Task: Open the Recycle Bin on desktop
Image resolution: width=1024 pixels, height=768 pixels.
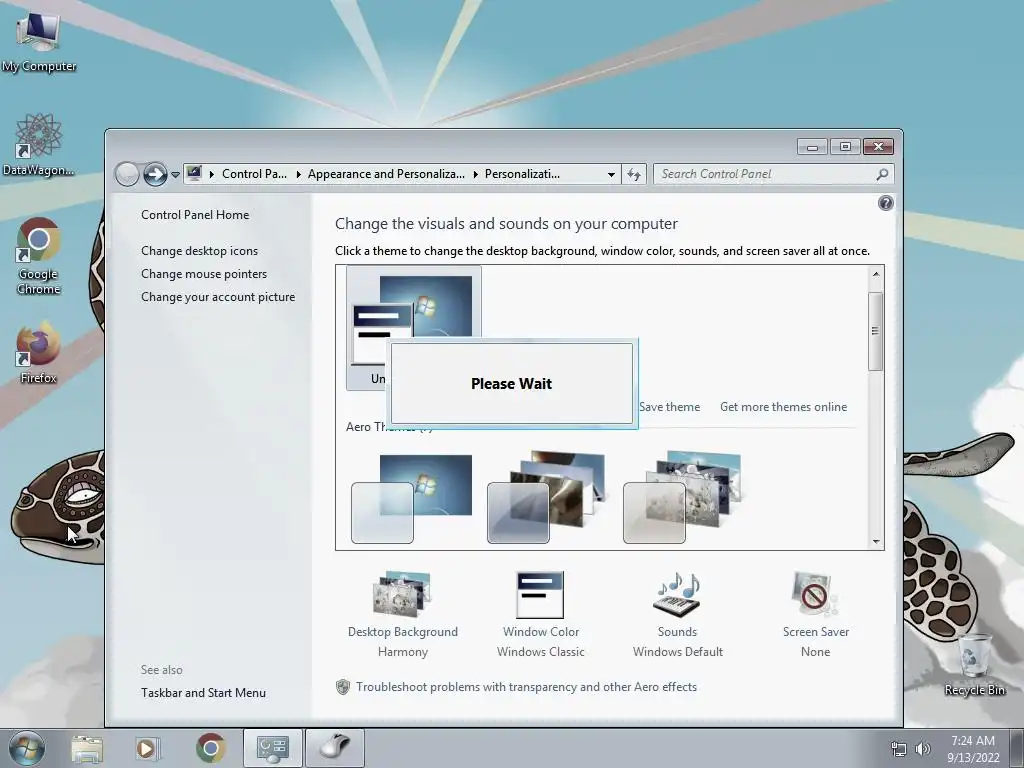Action: [x=974, y=664]
